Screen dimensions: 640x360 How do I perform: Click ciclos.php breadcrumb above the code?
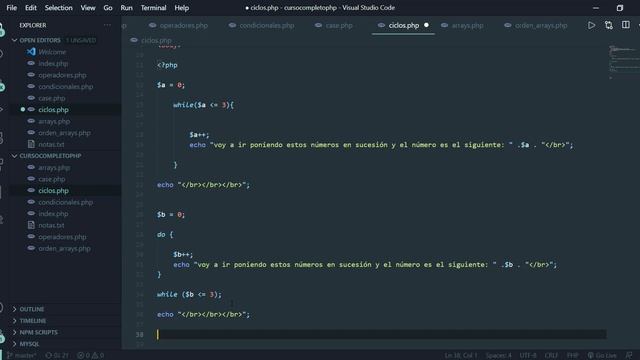pos(151,40)
